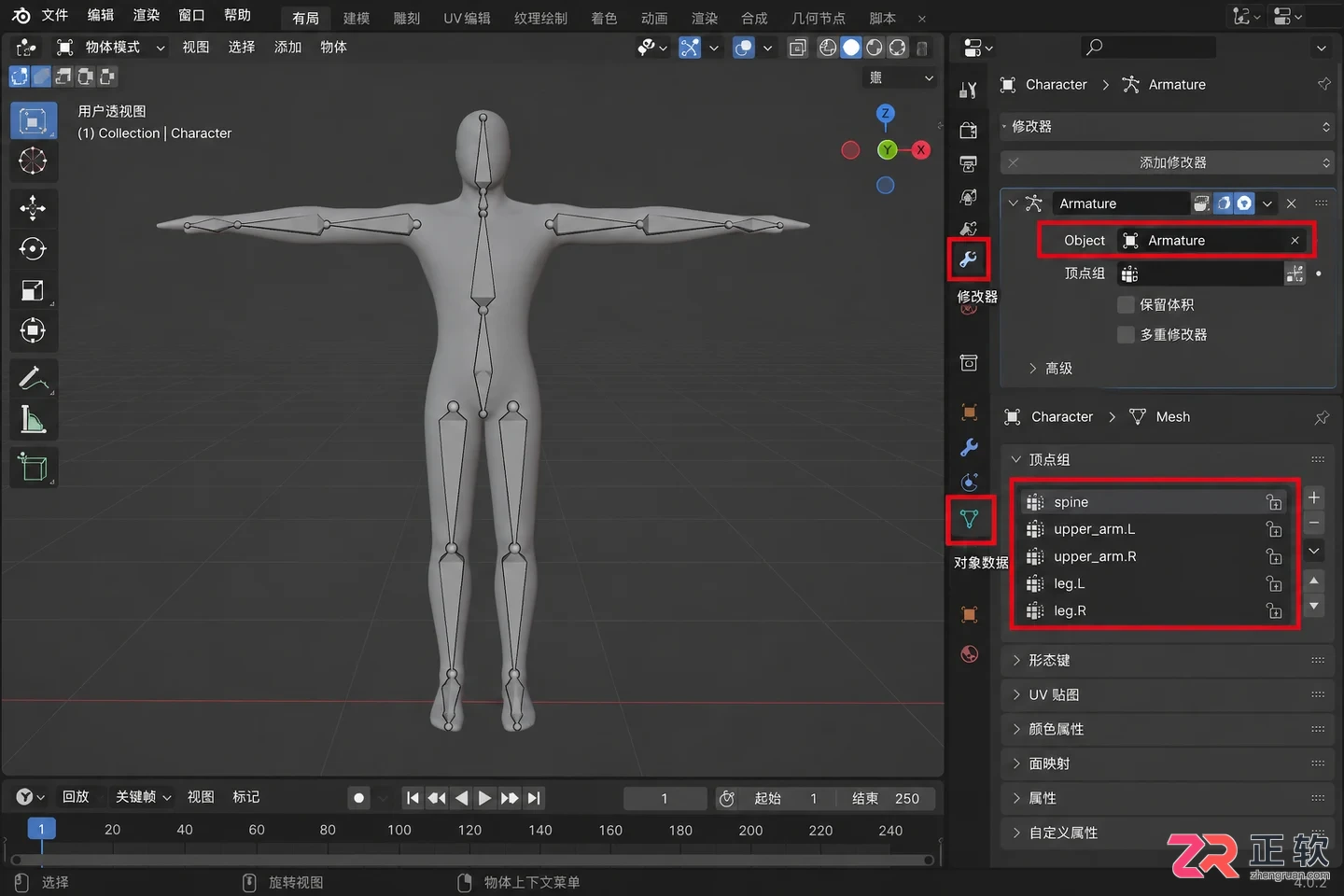This screenshot has height=896, width=1344.
Task: Open the 渲染 menu in top bar
Action: (x=147, y=15)
